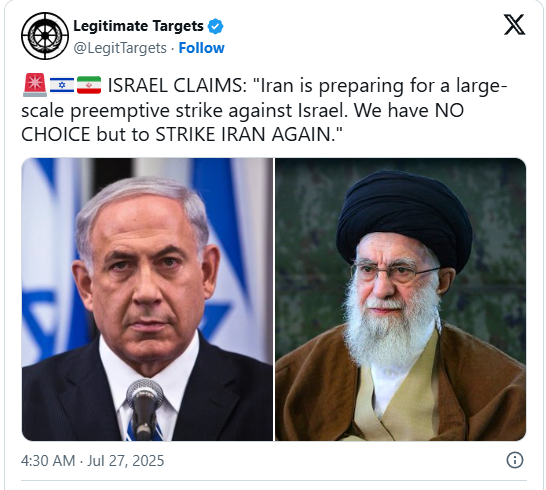This screenshot has width=546, height=490.
Task: Open the right photo of bearded man
Action: pos(400,300)
